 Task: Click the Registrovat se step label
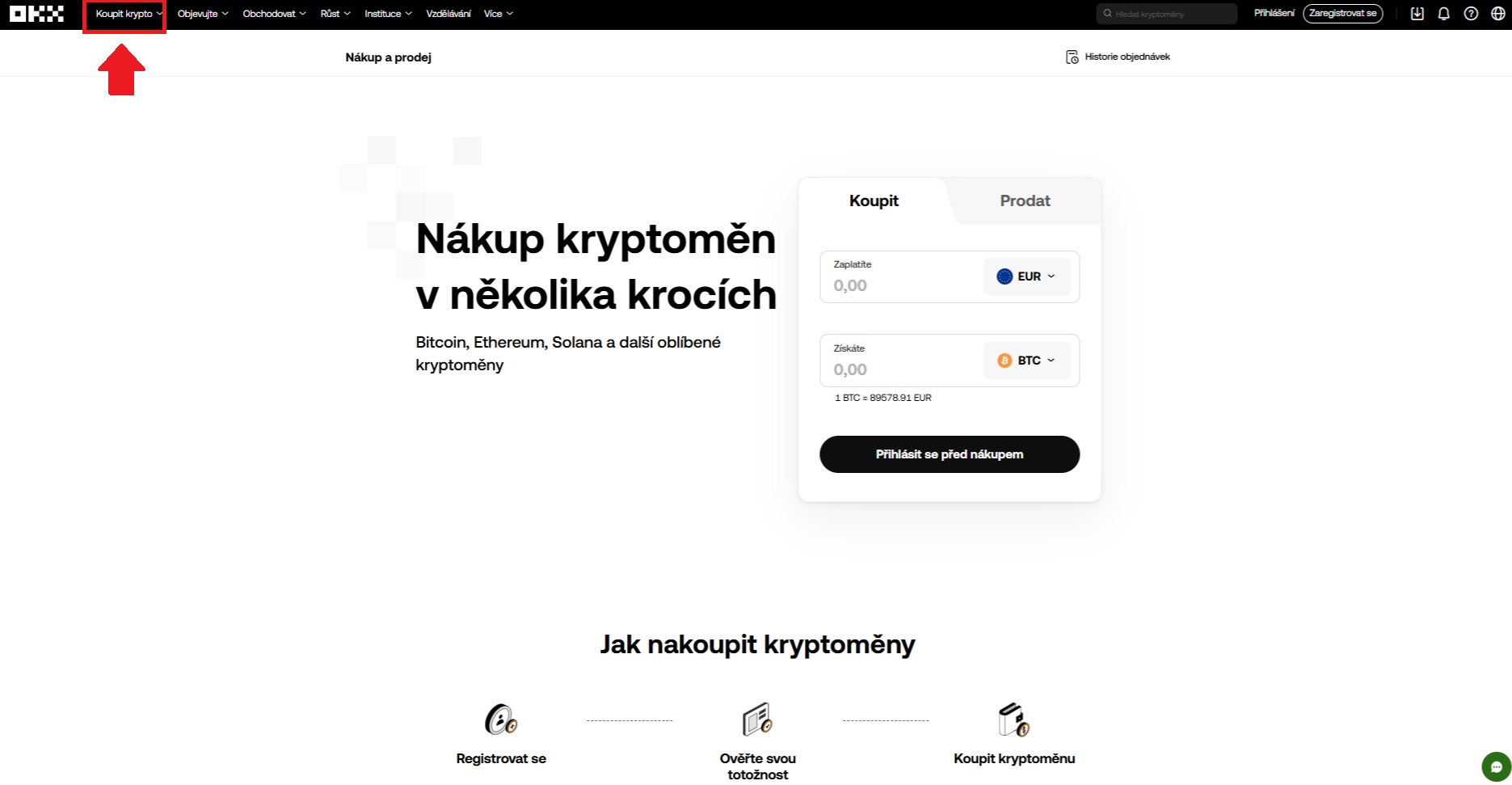[501, 758]
